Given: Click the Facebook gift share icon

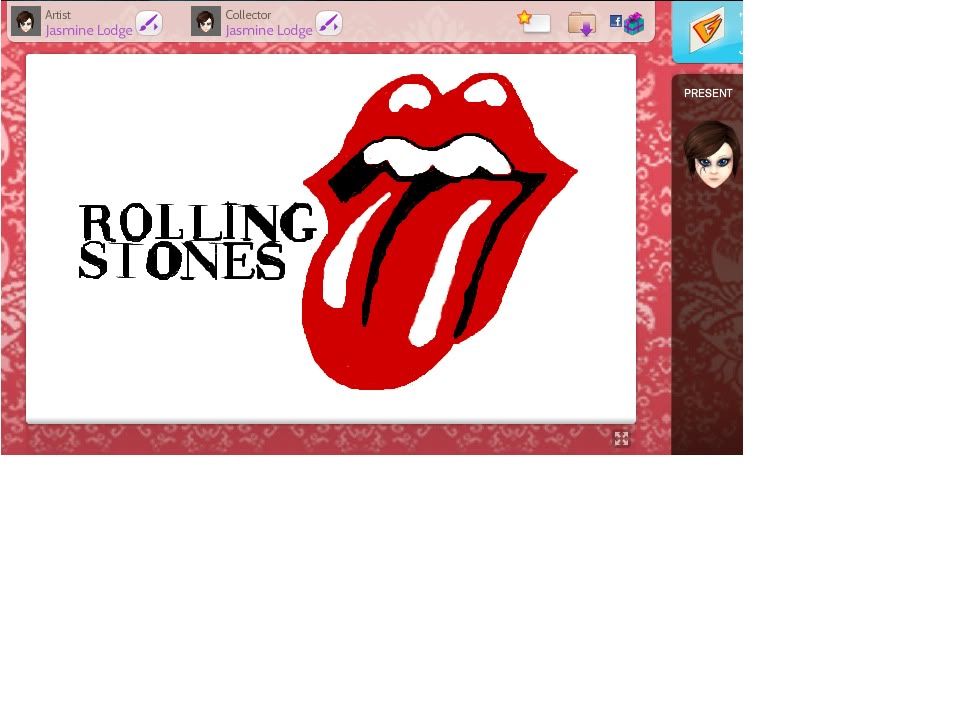Looking at the screenshot, I should 627,23.
